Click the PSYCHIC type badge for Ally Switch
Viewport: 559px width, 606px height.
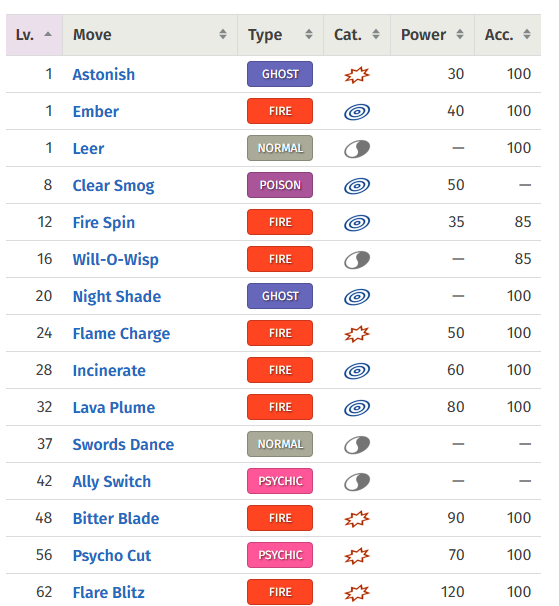280,481
